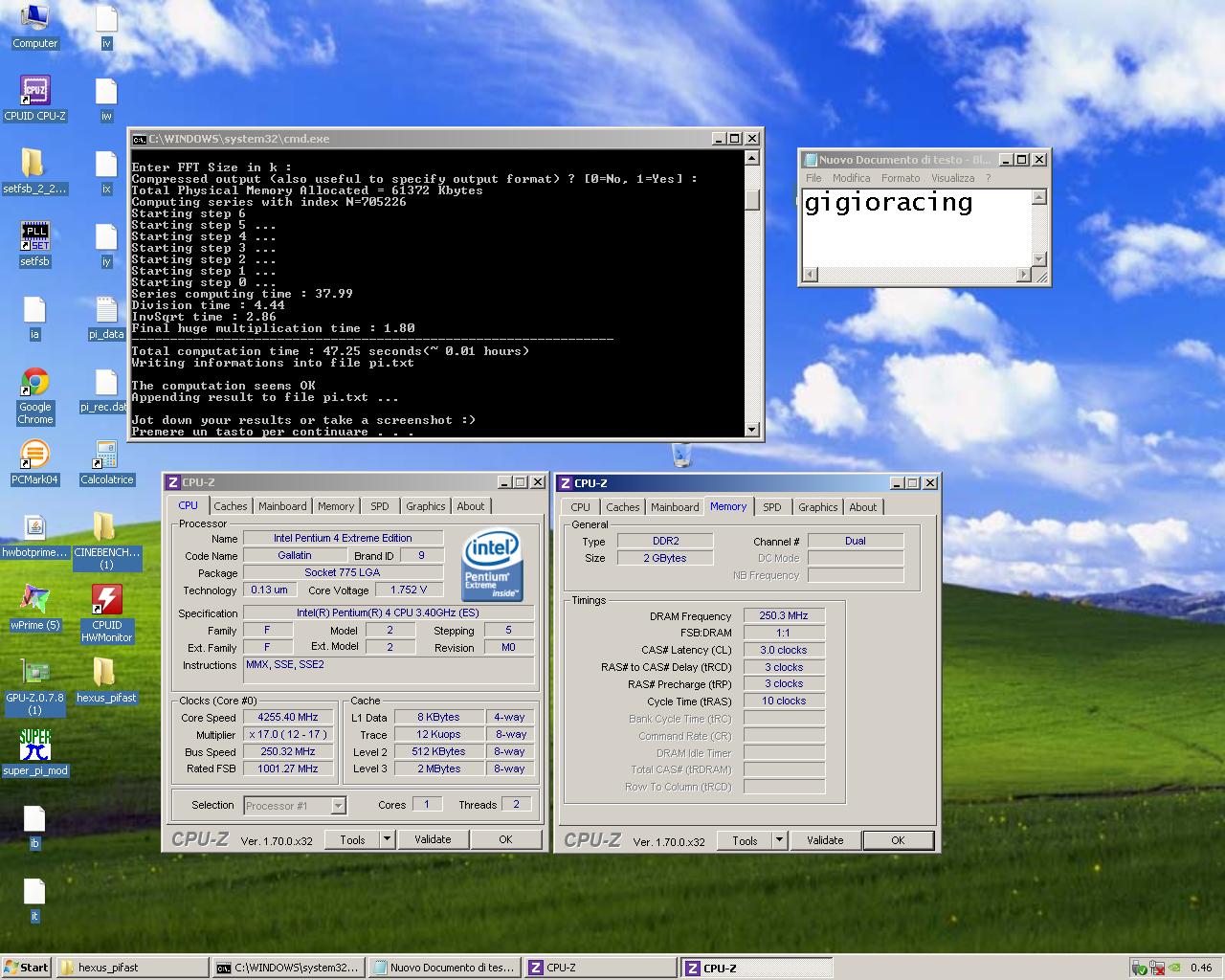The width and height of the screenshot is (1225, 980).
Task: Open Memory tab in left CPU-Z window
Action: point(336,506)
